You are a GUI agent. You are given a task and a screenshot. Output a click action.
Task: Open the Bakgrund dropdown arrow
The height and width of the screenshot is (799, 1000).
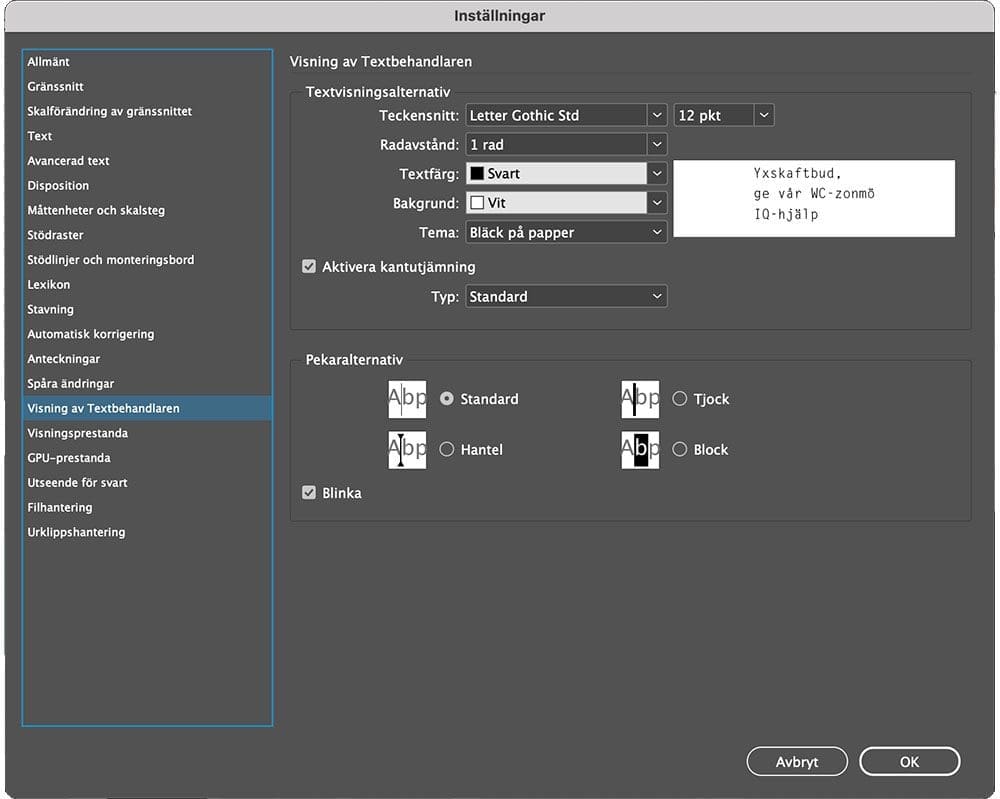point(657,203)
